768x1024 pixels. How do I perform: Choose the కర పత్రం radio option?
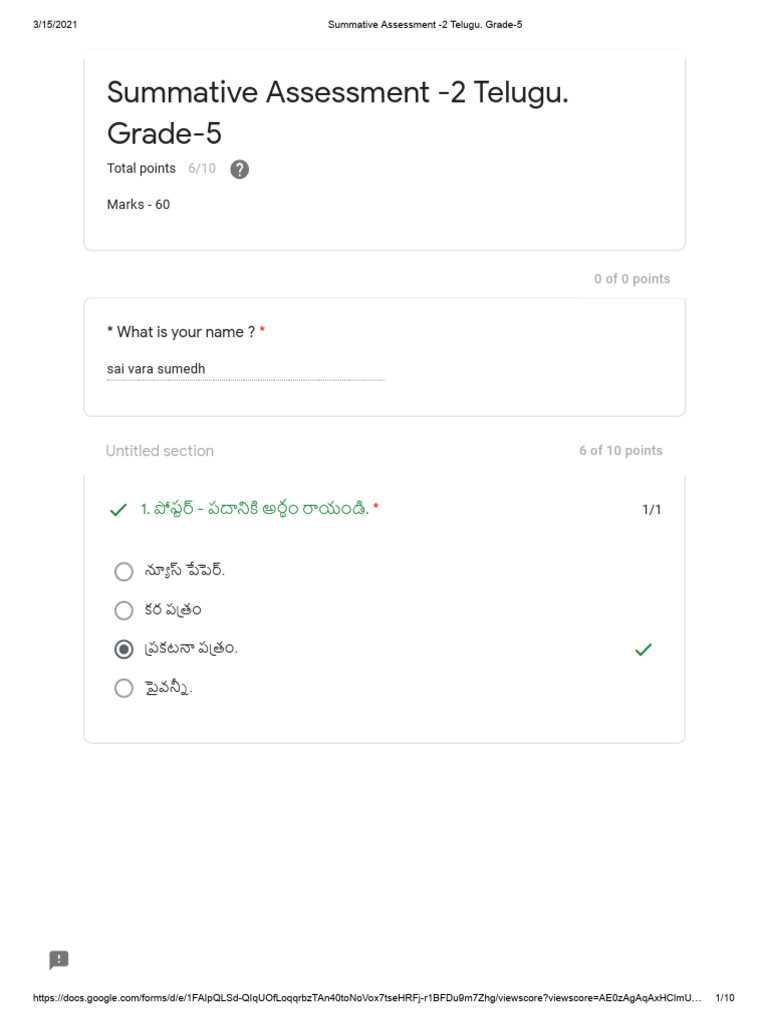pyautogui.click(x=124, y=610)
